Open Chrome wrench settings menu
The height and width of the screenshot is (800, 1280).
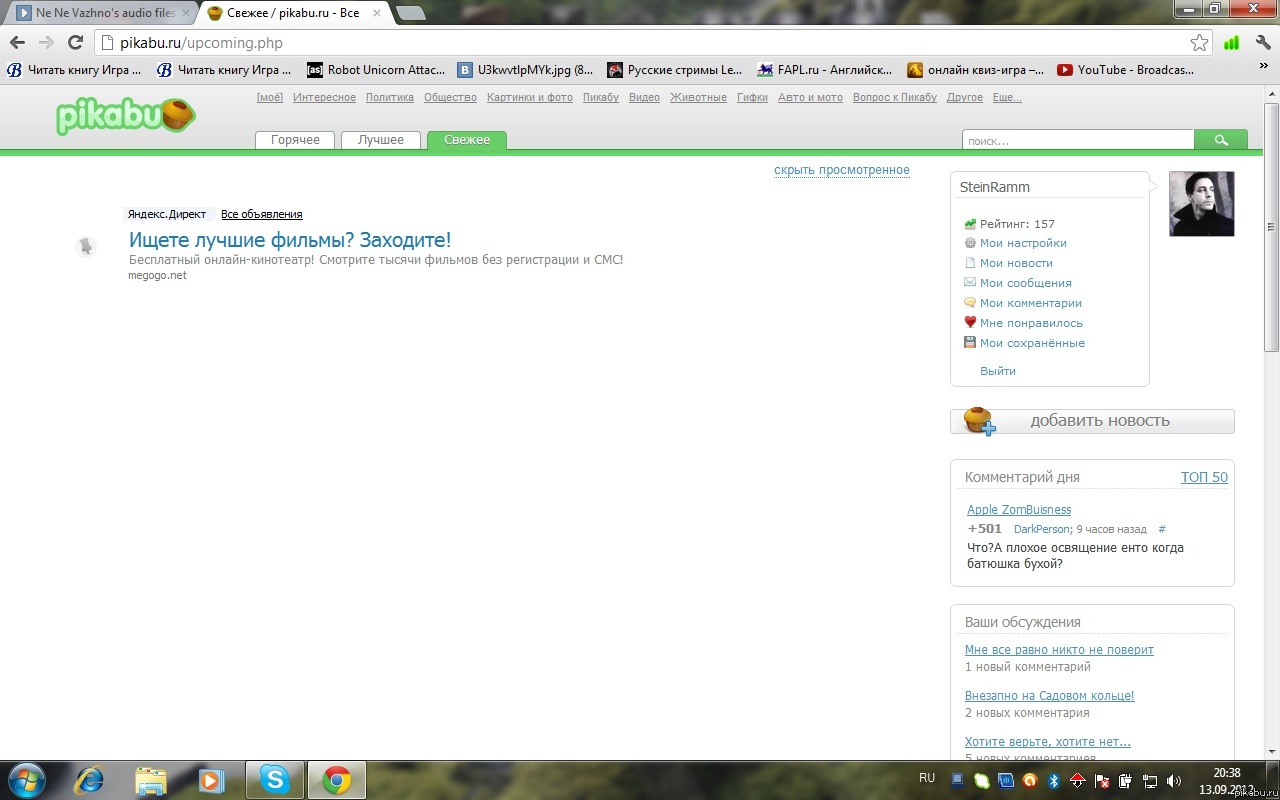click(1263, 43)
